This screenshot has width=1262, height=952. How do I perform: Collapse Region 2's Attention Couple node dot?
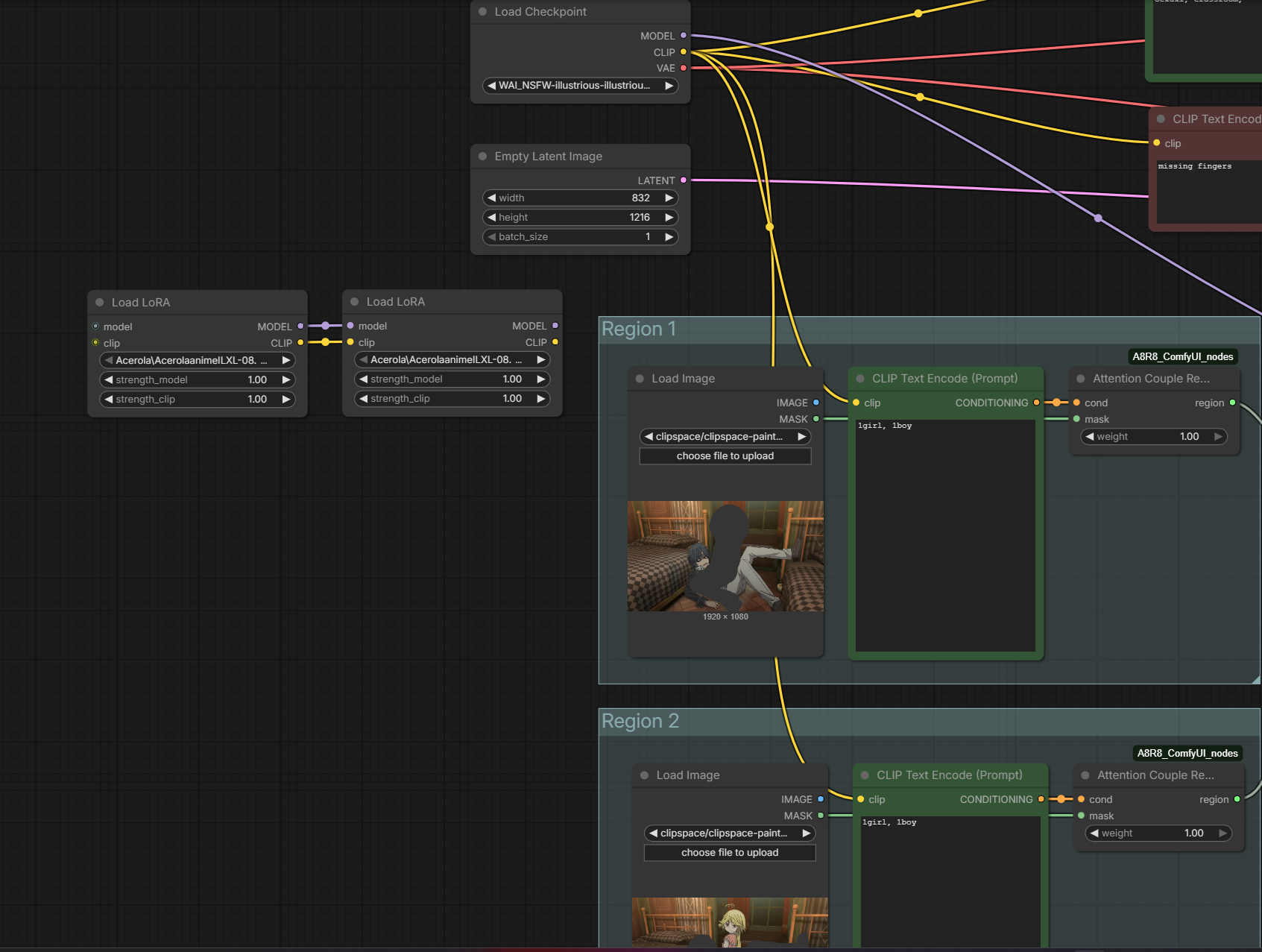(x=1085, y=775)
